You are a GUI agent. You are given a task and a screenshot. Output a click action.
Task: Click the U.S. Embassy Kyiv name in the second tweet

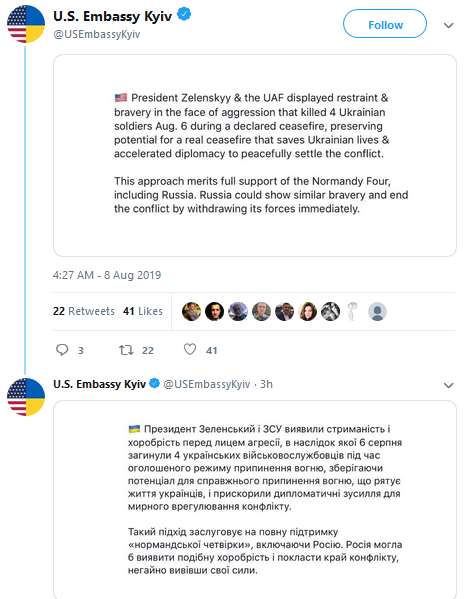(99, 384)
